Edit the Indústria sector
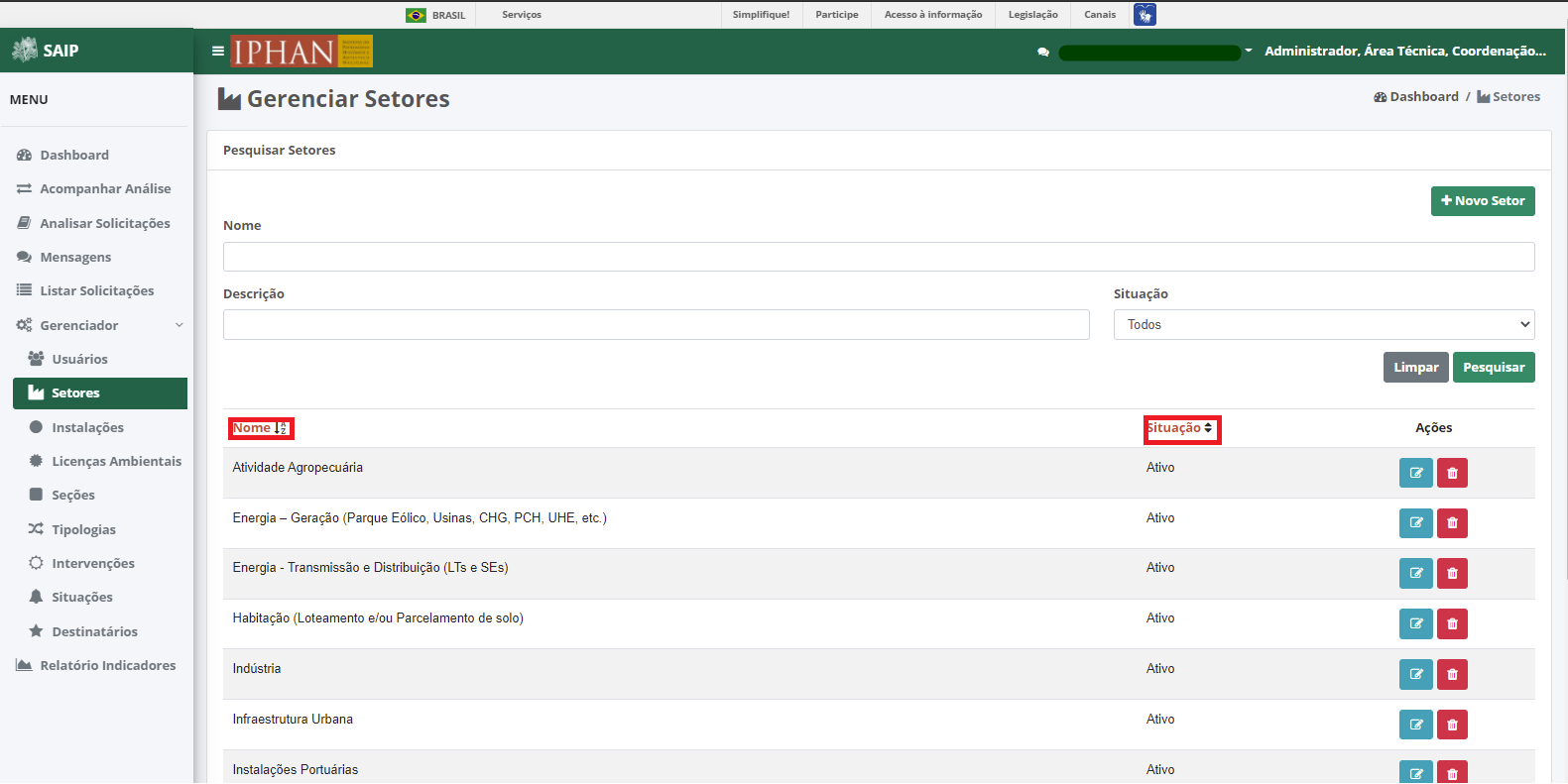This screenshot has height=784, width=1568. tap(1415, 674)
